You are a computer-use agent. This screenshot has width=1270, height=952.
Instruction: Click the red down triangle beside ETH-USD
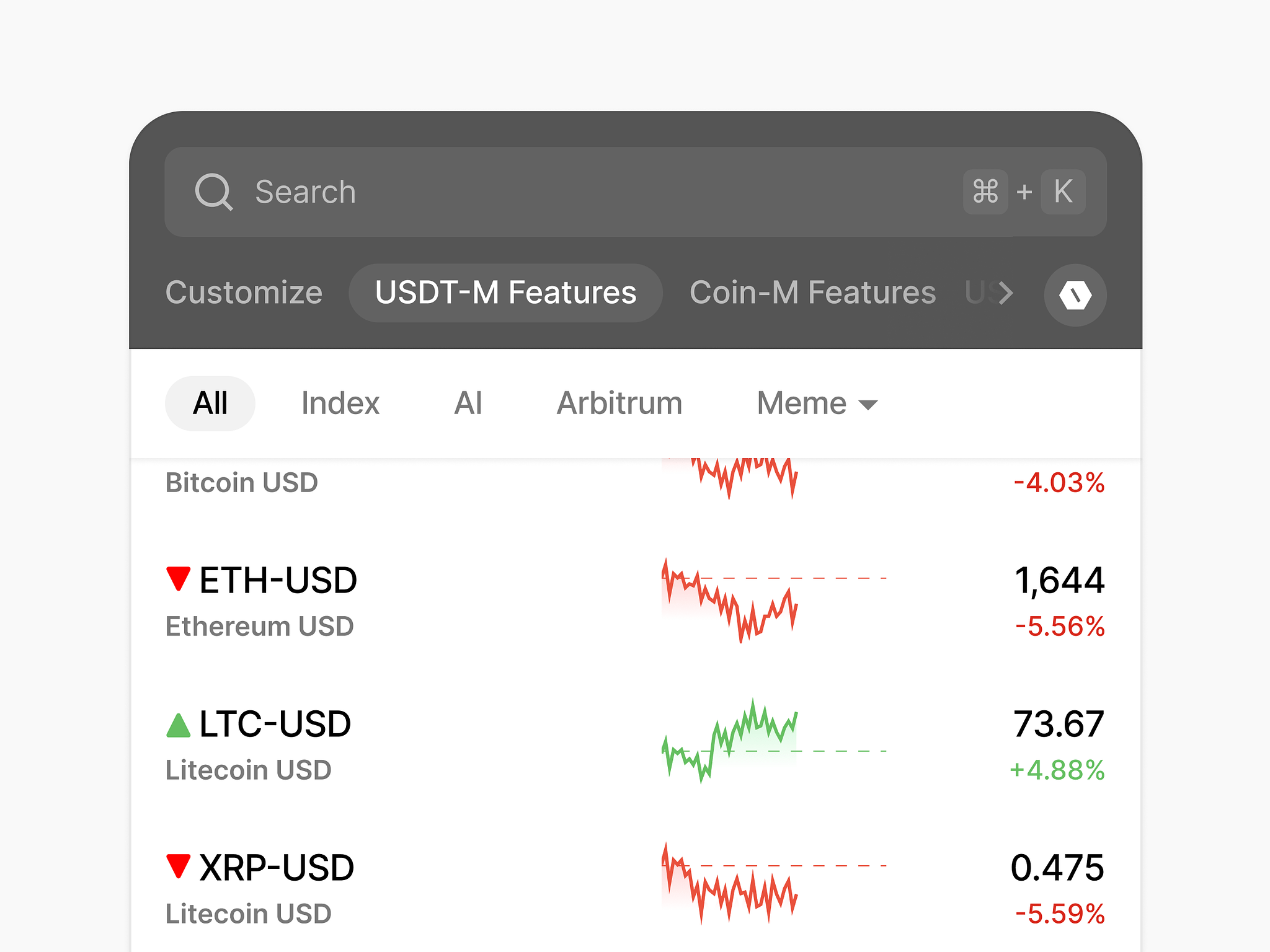coord(179,579)
